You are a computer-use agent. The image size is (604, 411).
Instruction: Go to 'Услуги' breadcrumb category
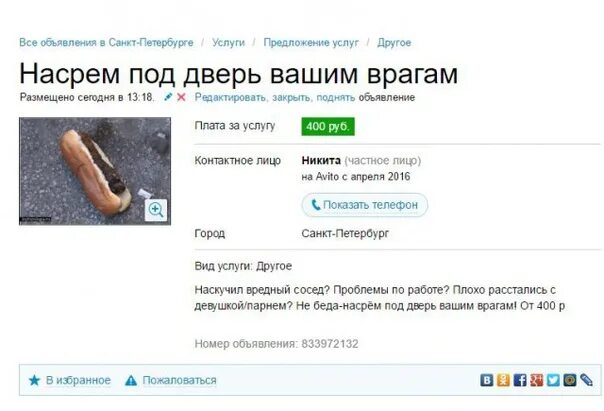tap(228, 42)
